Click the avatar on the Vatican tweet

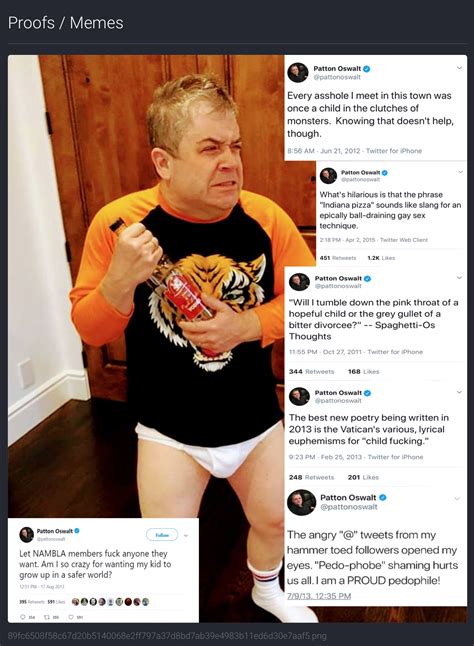click(x=299, y=397)
